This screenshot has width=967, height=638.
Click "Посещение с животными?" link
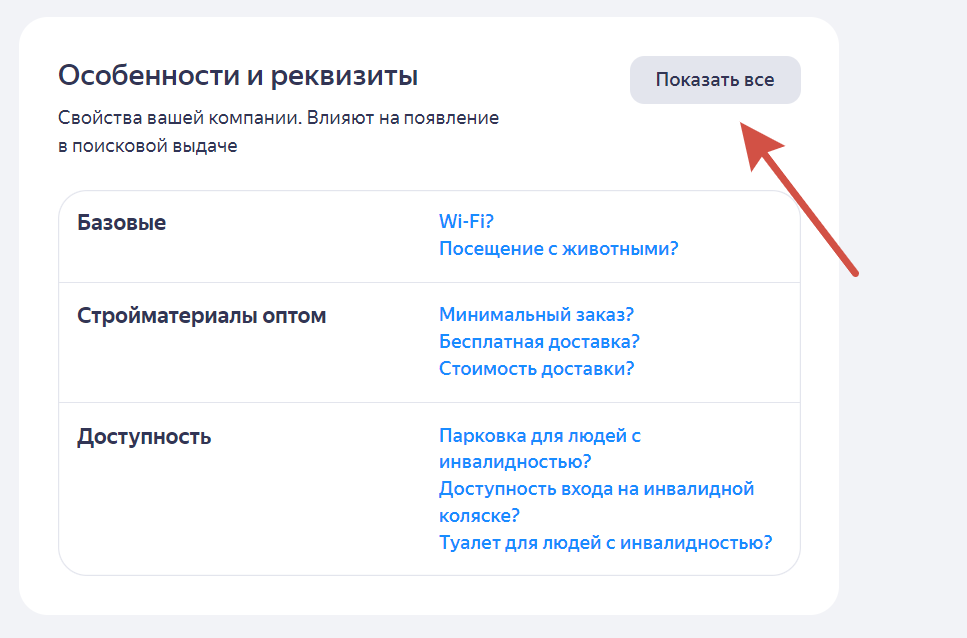[558, 248]
